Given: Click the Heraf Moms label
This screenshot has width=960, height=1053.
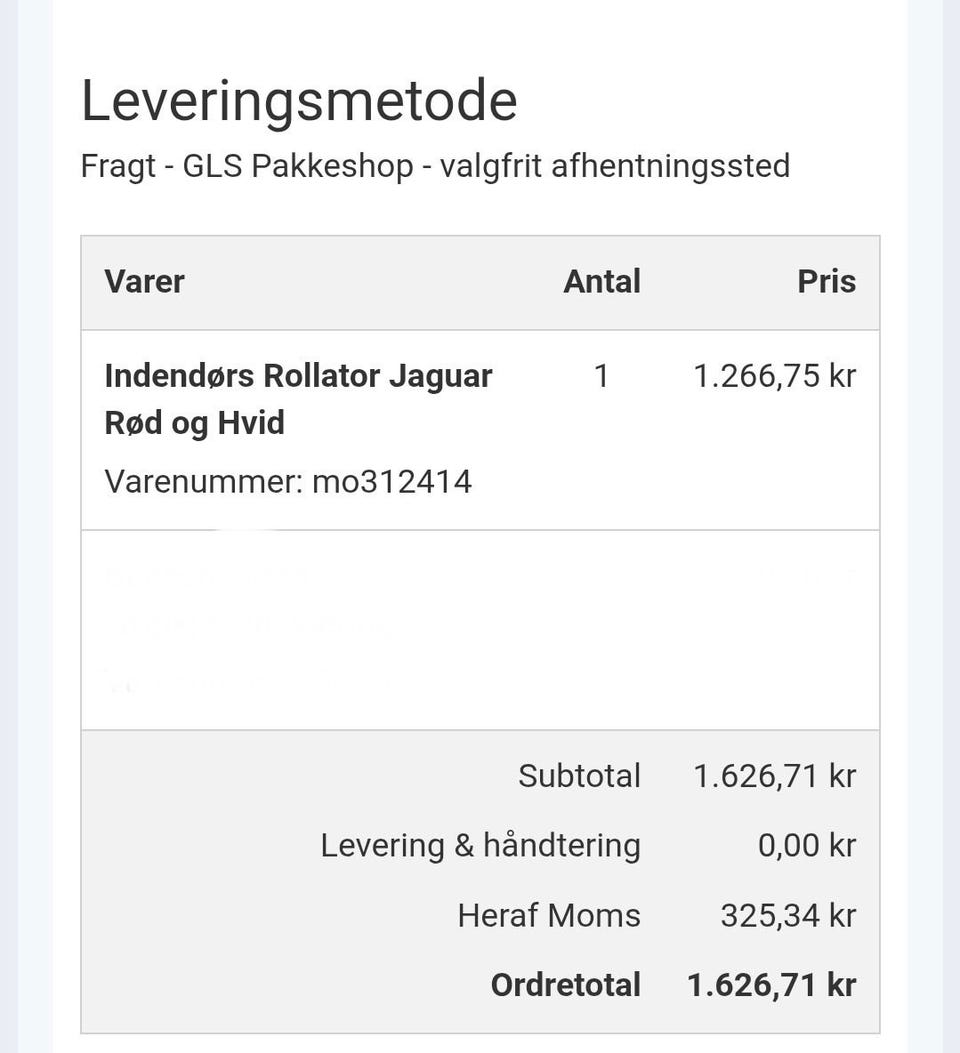Looking at the screenshot, I should pyautogui.click(x=549, y=916).
